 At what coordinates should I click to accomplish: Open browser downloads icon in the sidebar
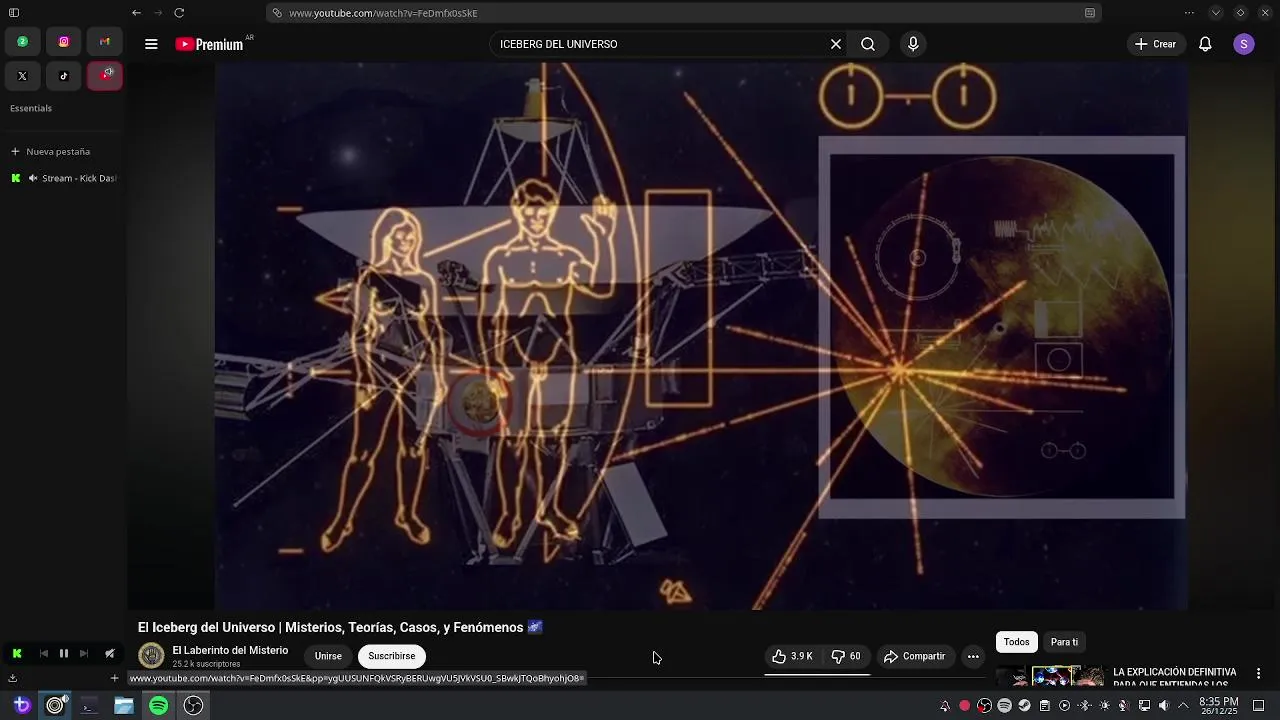click(12, 678)
